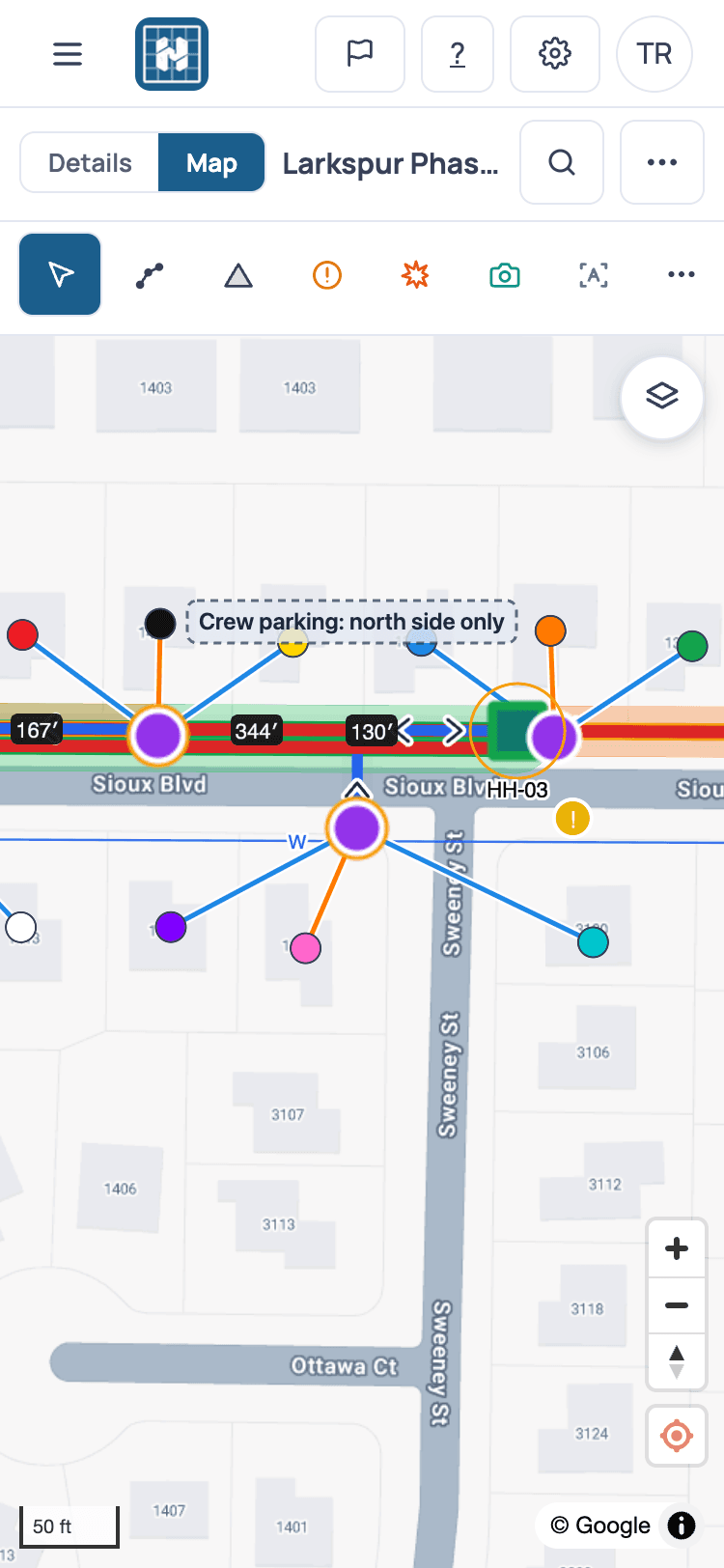The height and width of the screenshot is (1568, 724).
Task: Click the 130′ span length label
Action: pos(372,731)
